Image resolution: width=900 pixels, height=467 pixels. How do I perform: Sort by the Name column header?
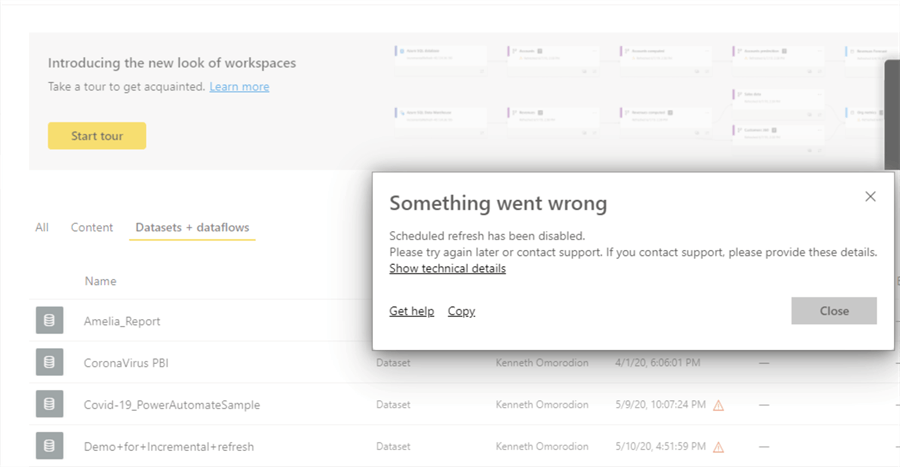pos(100,281)
